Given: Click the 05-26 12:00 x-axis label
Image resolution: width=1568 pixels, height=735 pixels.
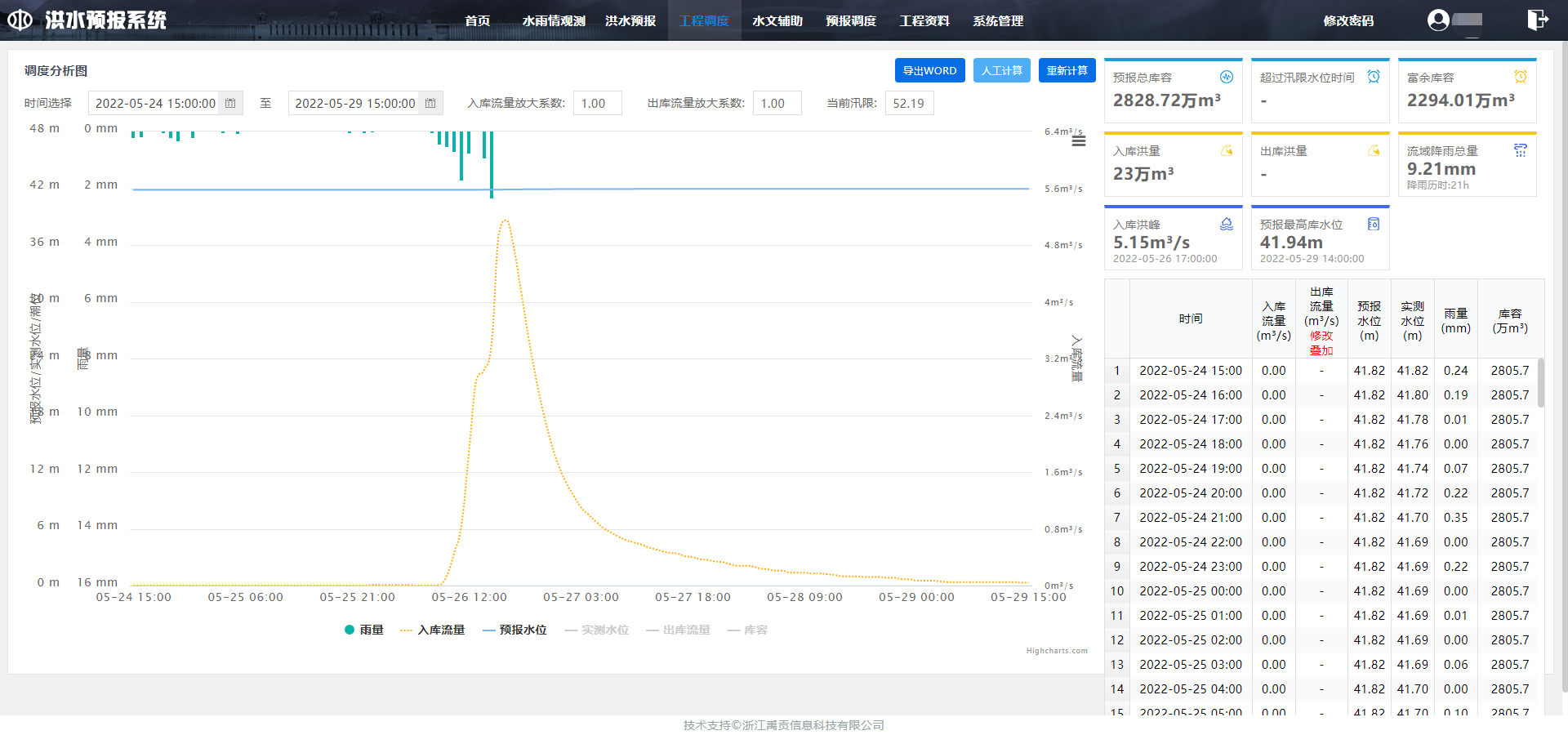Looking at the screenshot, I should click(469, 597).
